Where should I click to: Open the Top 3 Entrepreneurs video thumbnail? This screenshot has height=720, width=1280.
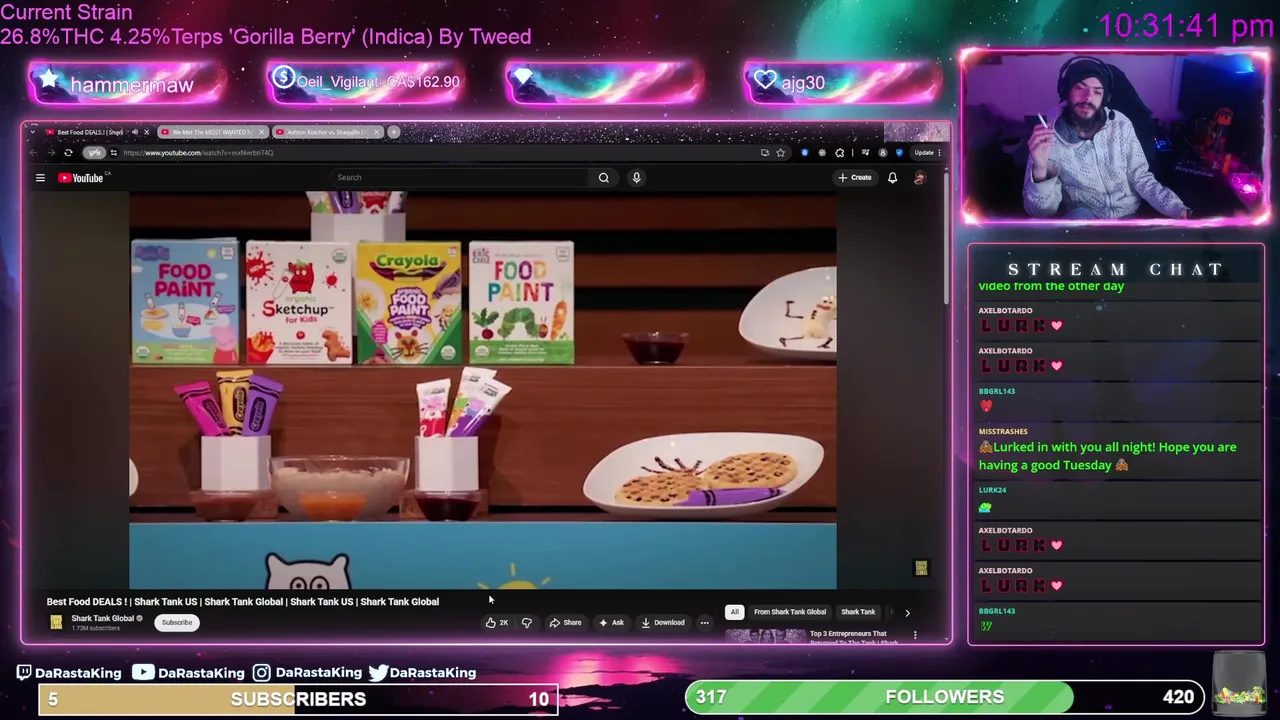(765, 636)
